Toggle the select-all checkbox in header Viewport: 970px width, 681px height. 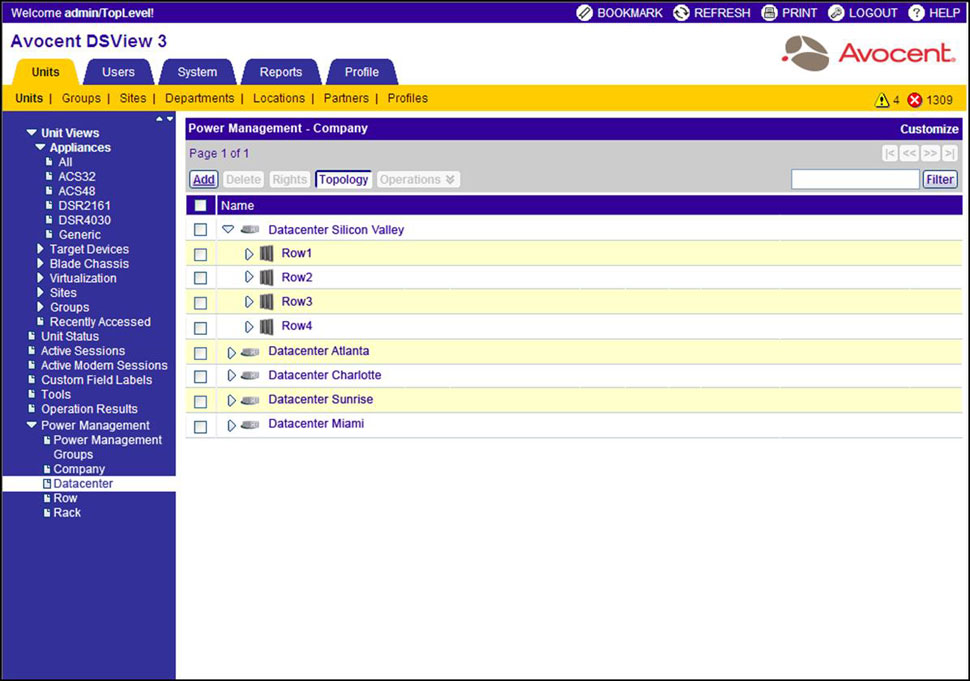(201, 205)
